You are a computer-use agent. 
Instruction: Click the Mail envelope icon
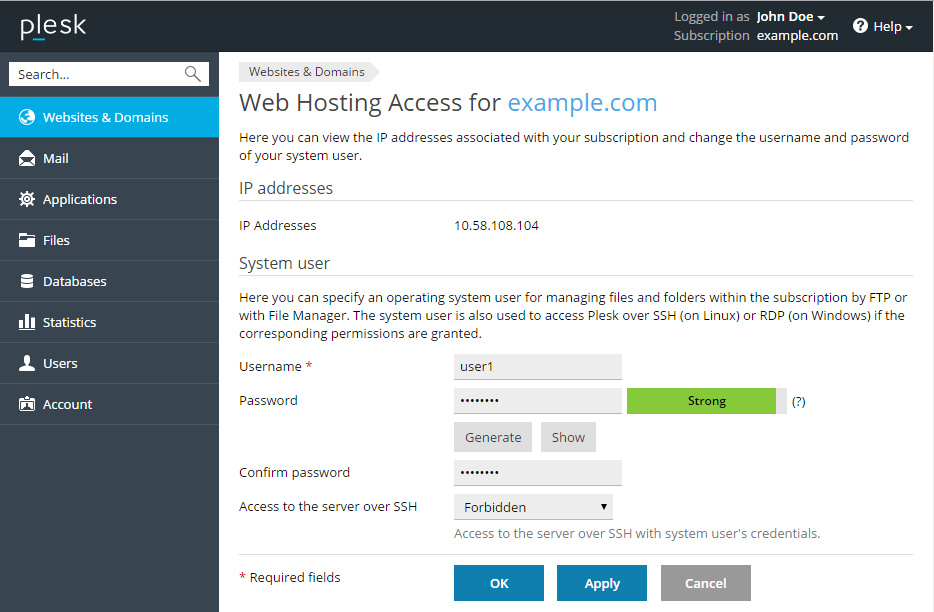coord(27,158)
